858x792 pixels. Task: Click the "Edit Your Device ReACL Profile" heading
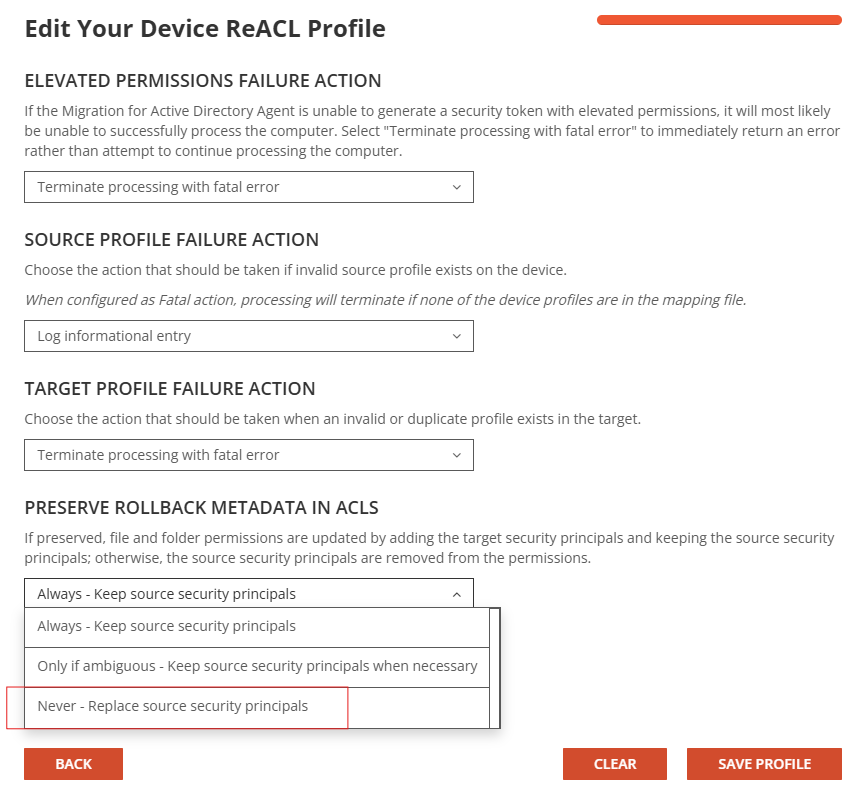[205, 28]
